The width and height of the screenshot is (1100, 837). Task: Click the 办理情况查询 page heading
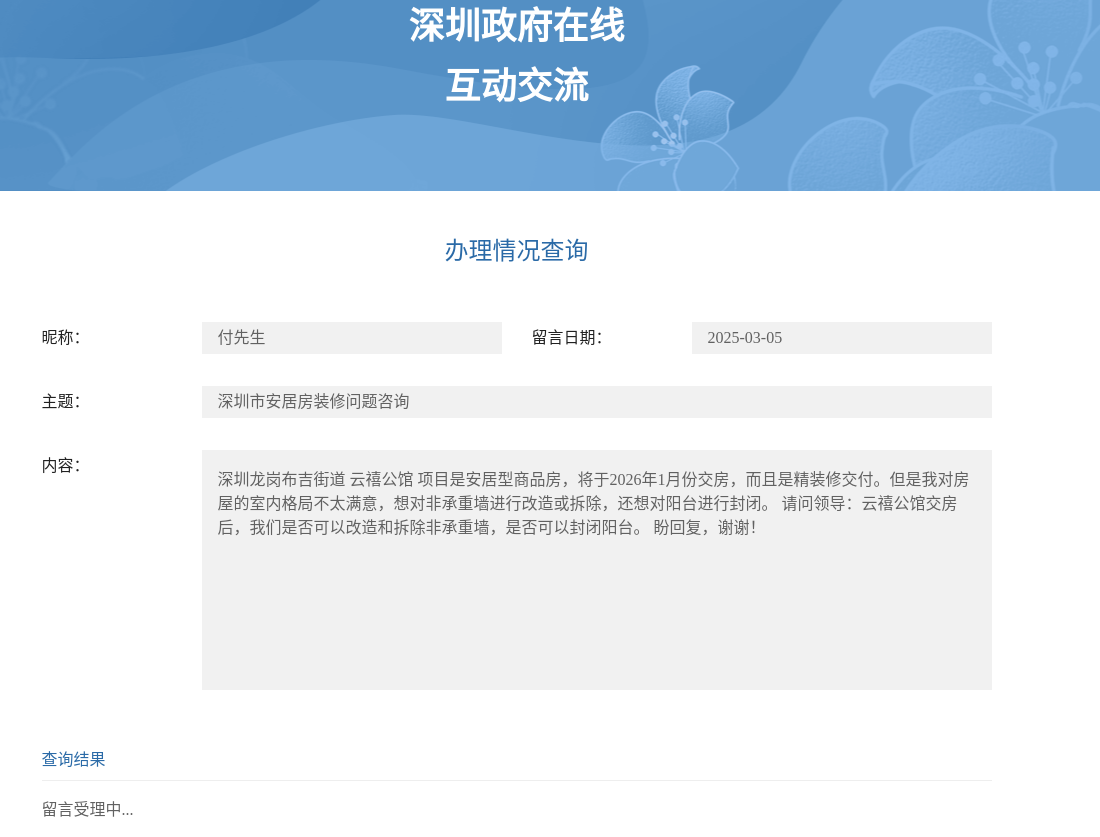(516, 250)
